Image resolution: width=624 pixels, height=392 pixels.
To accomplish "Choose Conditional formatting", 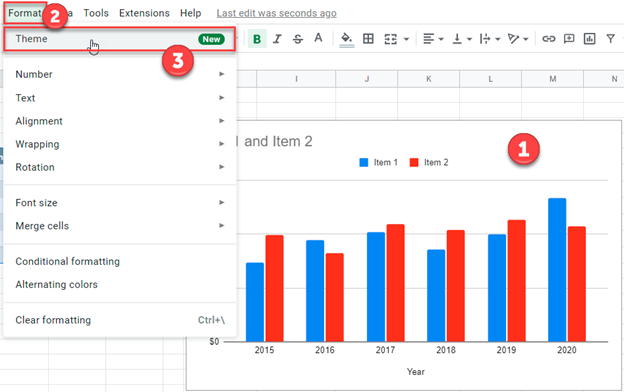I will (x=120, y=261).
